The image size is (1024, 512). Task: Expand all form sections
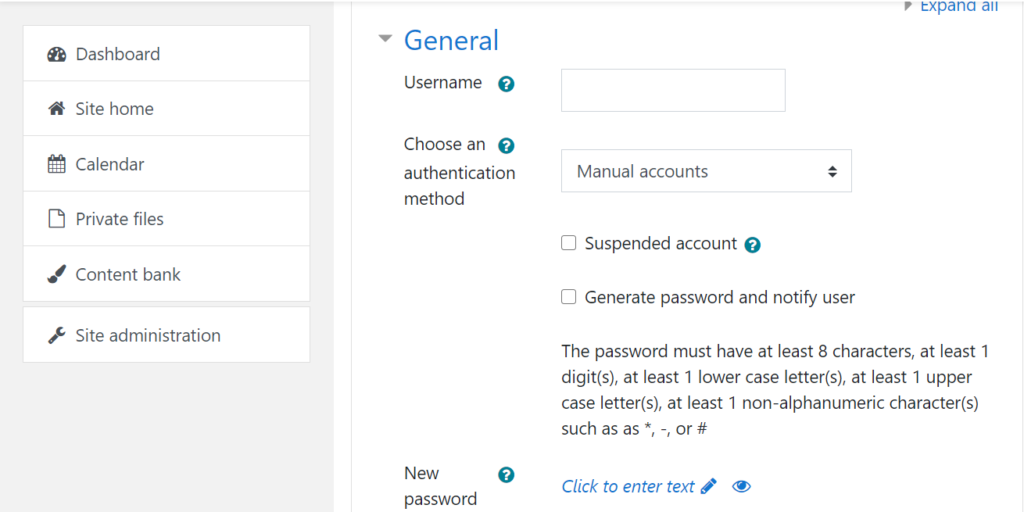[958, 7]
